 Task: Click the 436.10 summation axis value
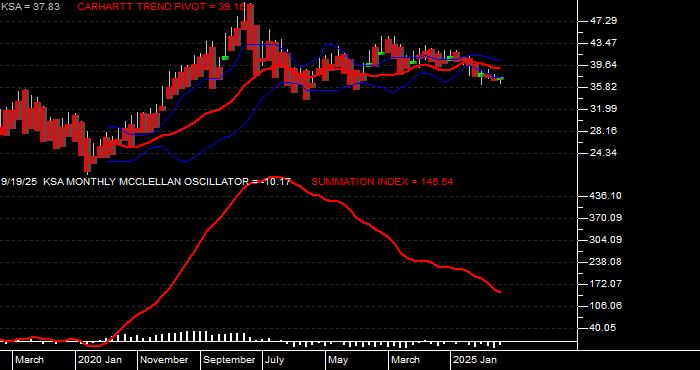(606, 196)
